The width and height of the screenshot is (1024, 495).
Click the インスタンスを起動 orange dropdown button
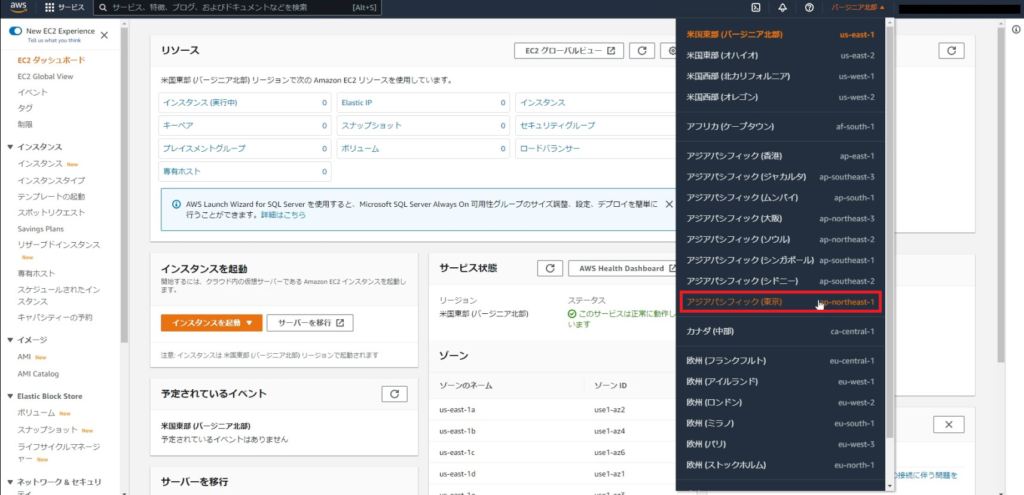pyautogui.click(x=211, y=322)
